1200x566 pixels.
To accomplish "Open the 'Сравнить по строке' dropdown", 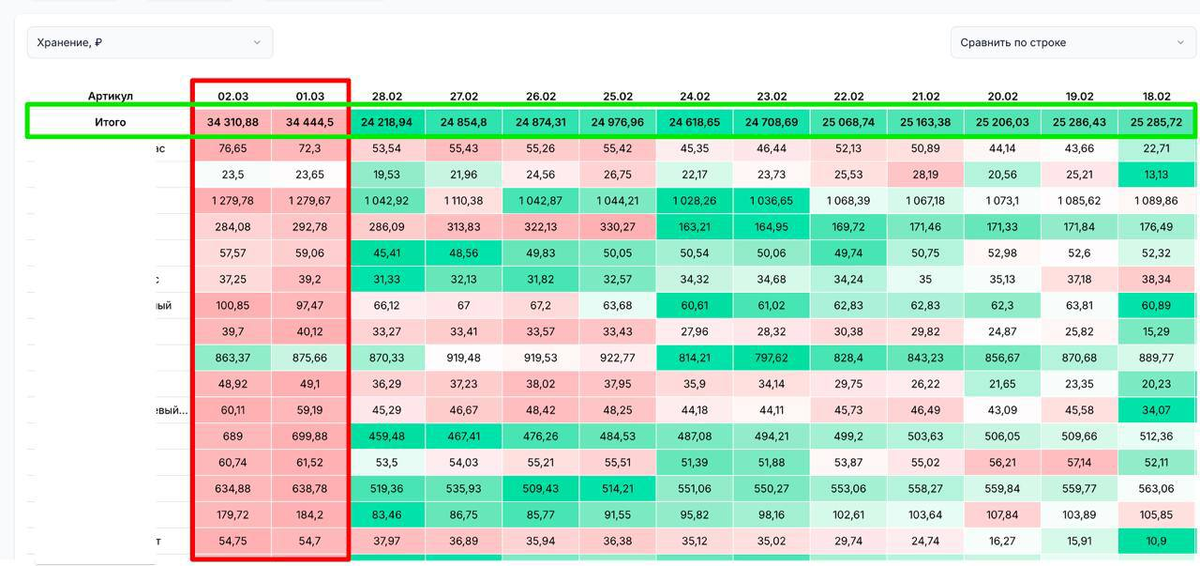I will pos(1073,42).
